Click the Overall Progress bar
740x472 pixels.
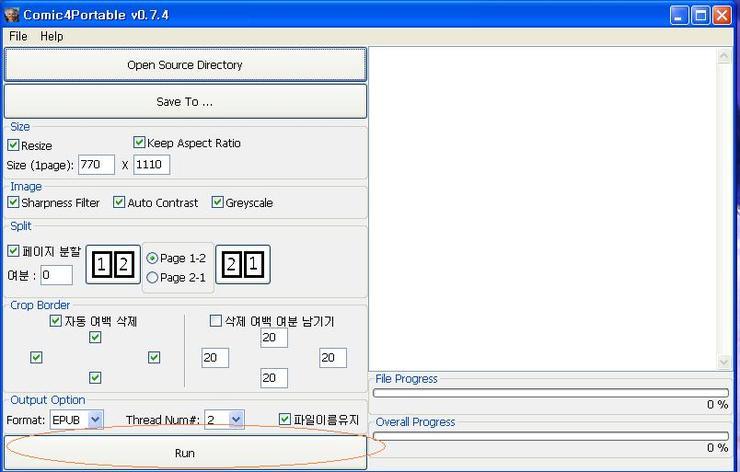point(550,436)
